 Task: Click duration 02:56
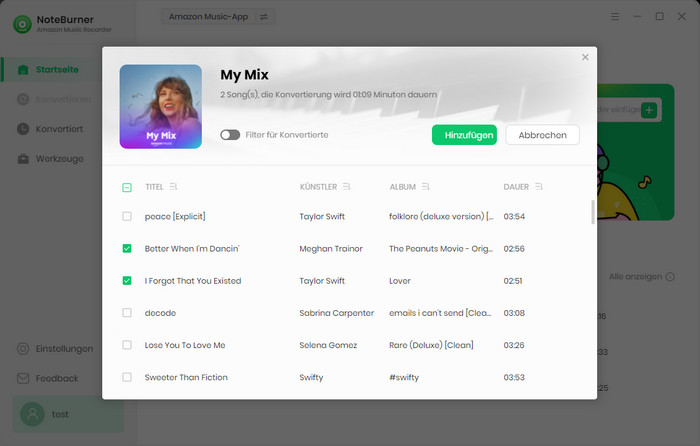[514, 249]
